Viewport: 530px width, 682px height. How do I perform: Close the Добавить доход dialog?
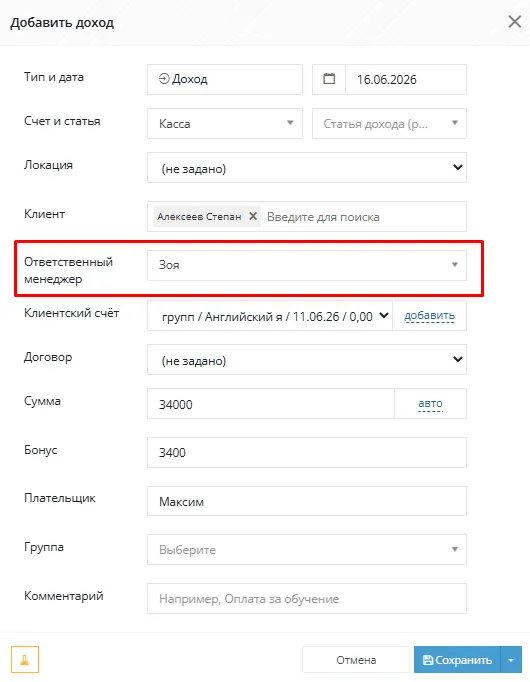point(514,22)
